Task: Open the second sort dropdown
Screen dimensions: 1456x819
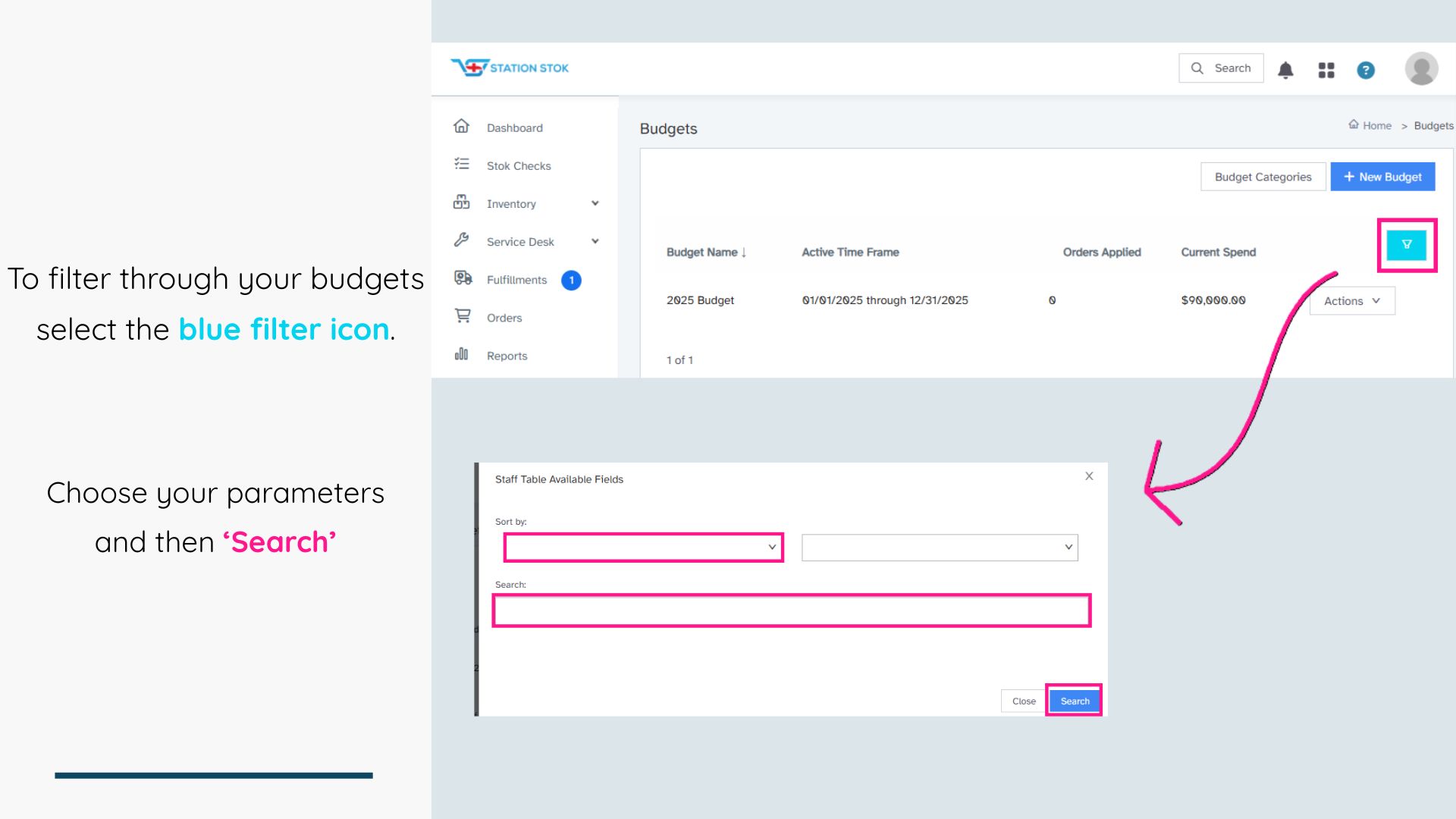Action: 939,548
